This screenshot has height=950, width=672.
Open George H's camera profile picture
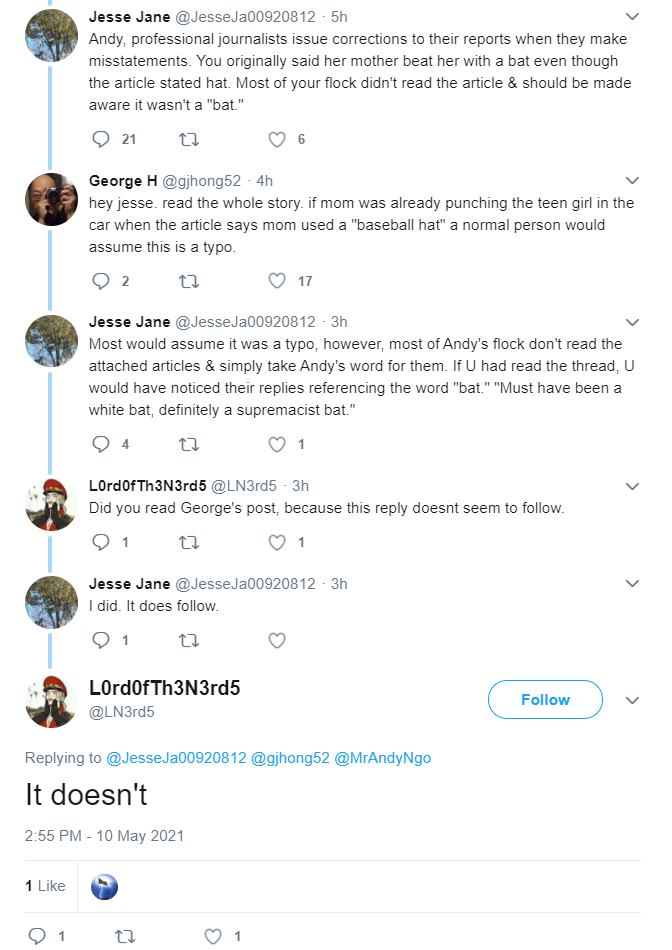coord(52,199)
